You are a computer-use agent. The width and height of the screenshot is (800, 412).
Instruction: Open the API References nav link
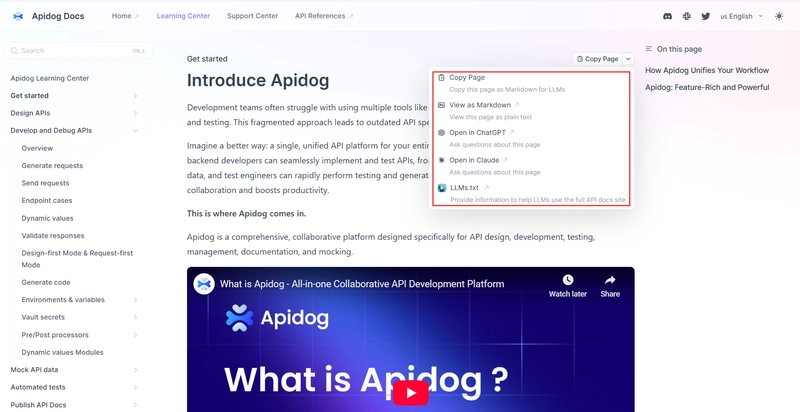pyautogui.click(x=324, y=16)
